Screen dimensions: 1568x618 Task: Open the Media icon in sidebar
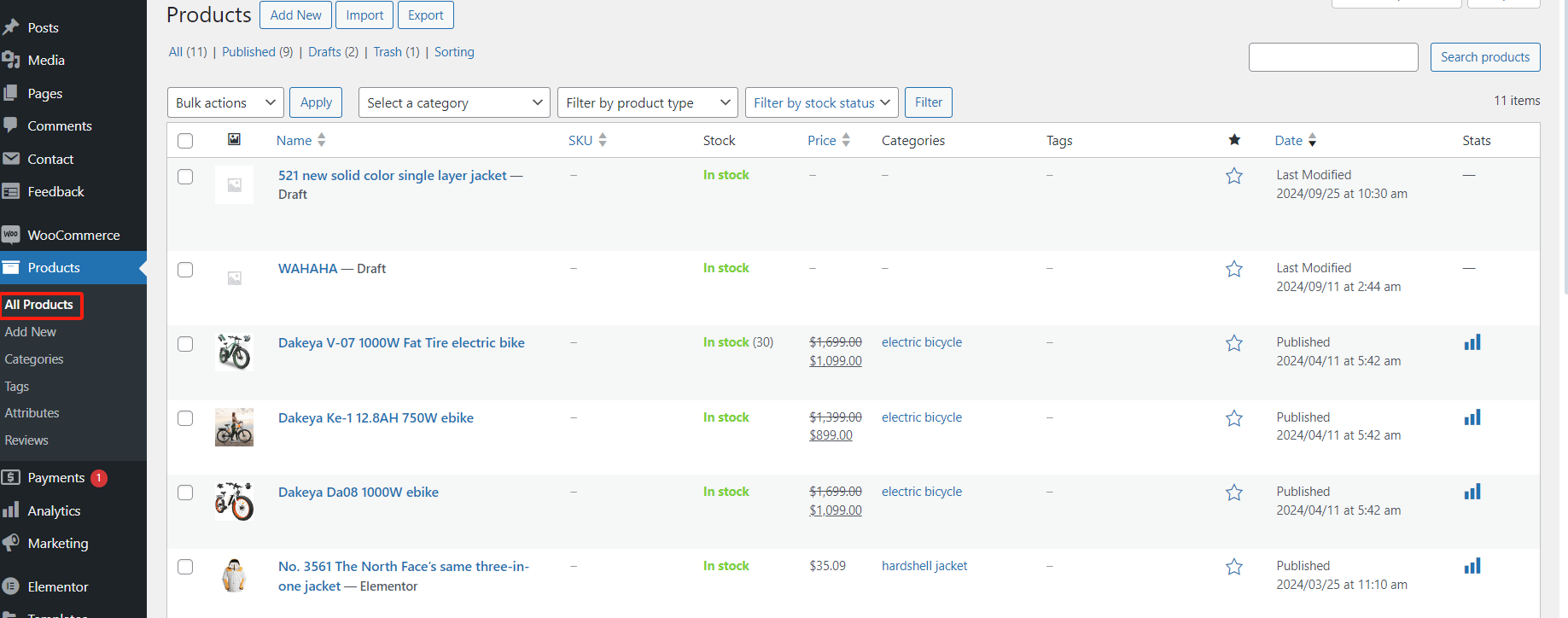coord(11,60)
